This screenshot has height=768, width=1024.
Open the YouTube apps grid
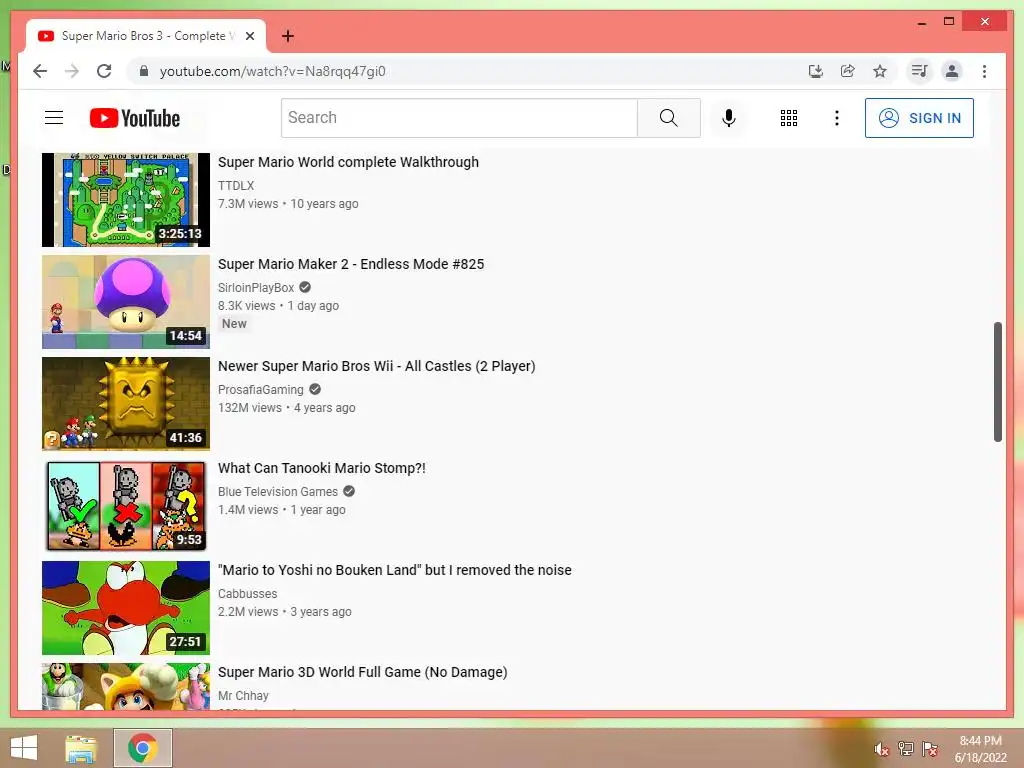coord(789,118)
